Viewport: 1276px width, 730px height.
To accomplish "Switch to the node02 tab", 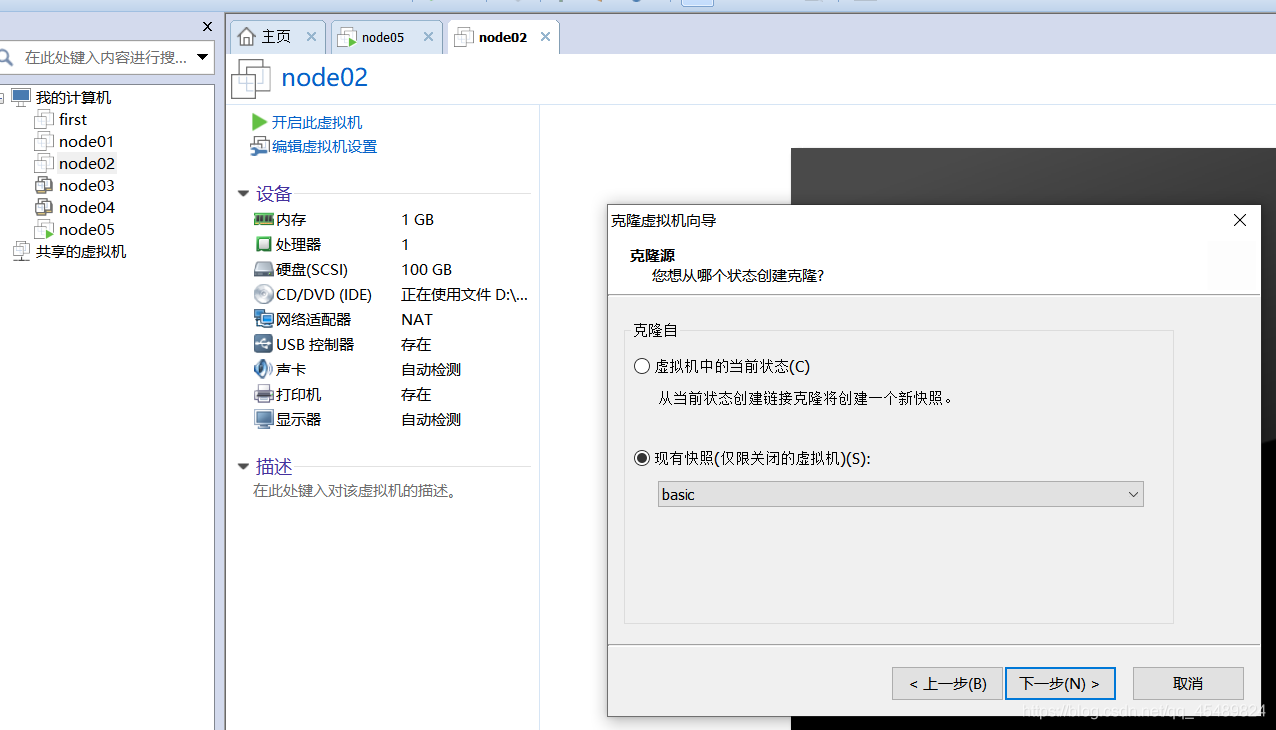I will 503,37.
